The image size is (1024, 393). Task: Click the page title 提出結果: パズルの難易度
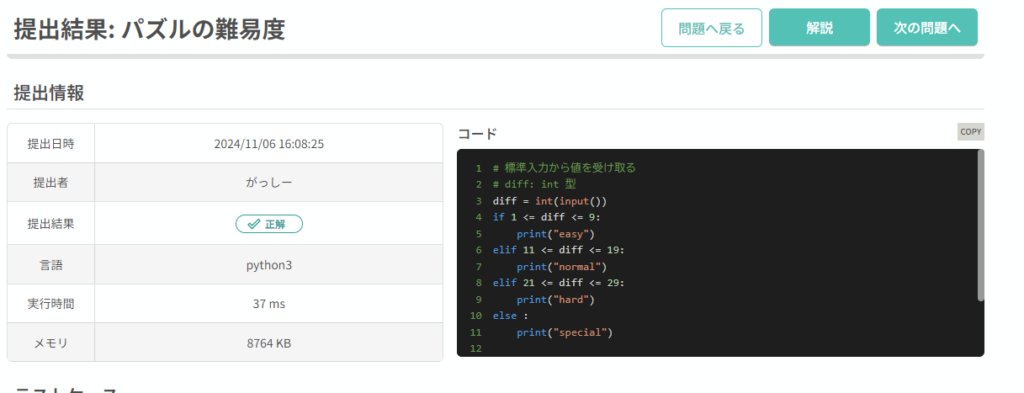coord(150,29)
